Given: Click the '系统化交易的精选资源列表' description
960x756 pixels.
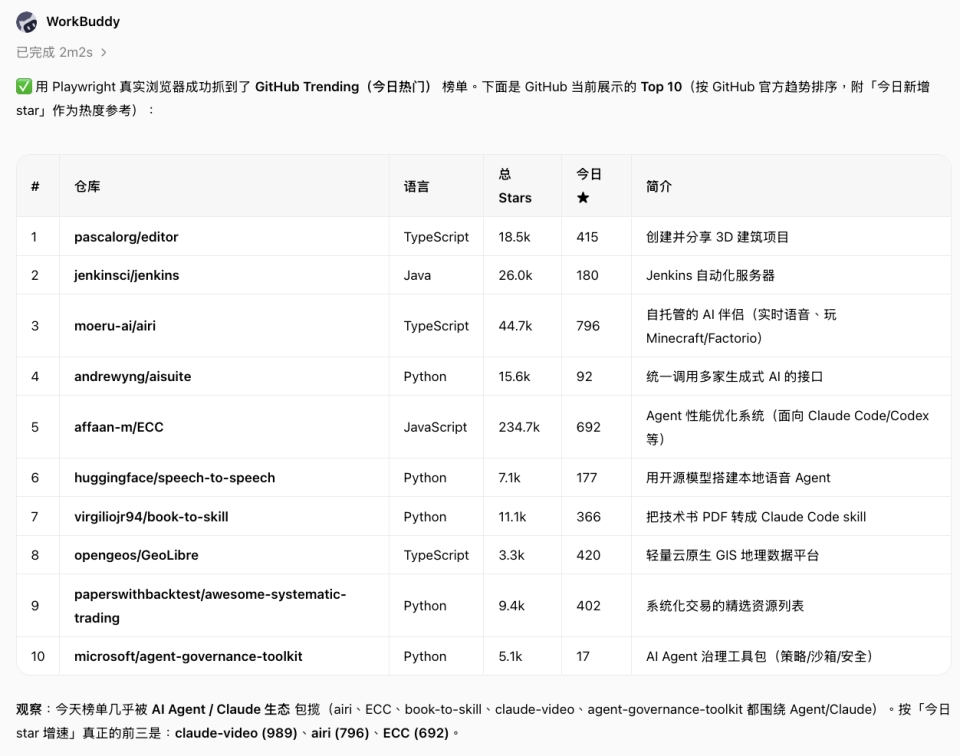Looking at the screenshot, I should (725, 605).
